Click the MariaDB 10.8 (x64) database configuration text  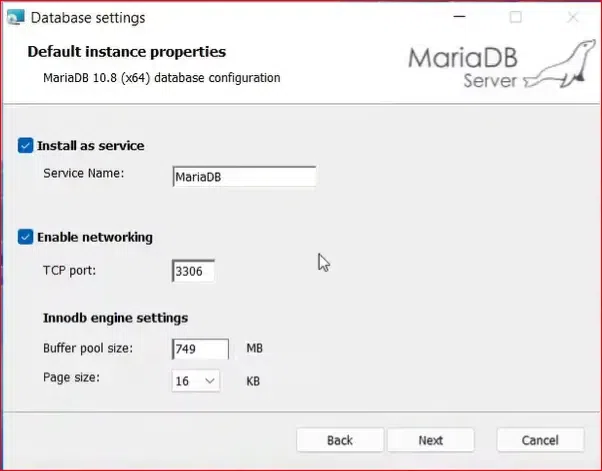[162, 78]
